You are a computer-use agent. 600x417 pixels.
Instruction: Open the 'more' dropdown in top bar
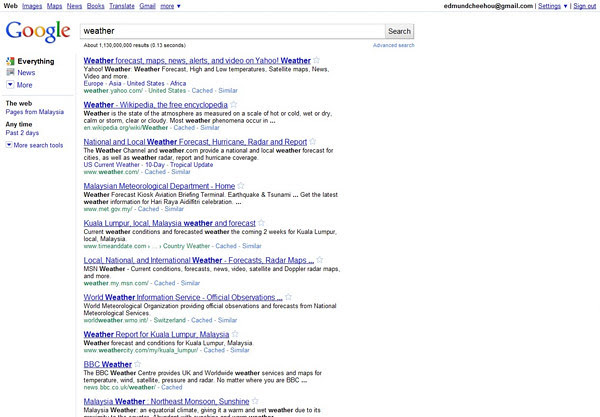tap(170, 6)
